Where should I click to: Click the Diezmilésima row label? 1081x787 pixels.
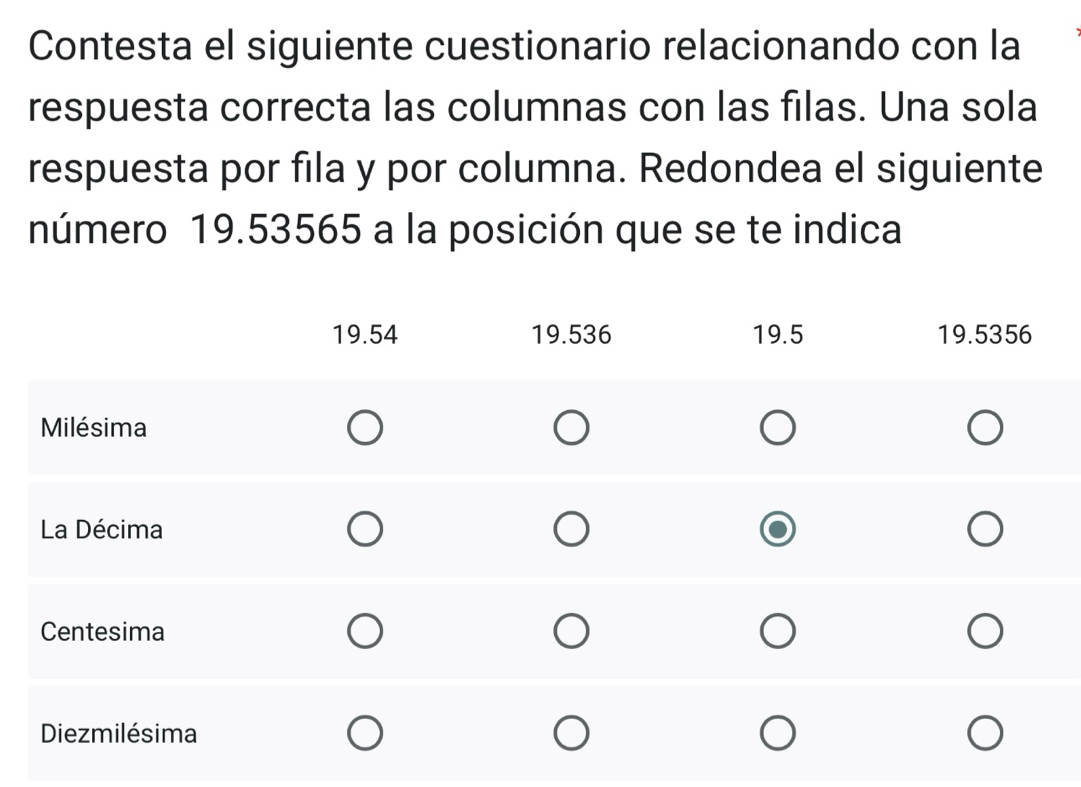119,735
